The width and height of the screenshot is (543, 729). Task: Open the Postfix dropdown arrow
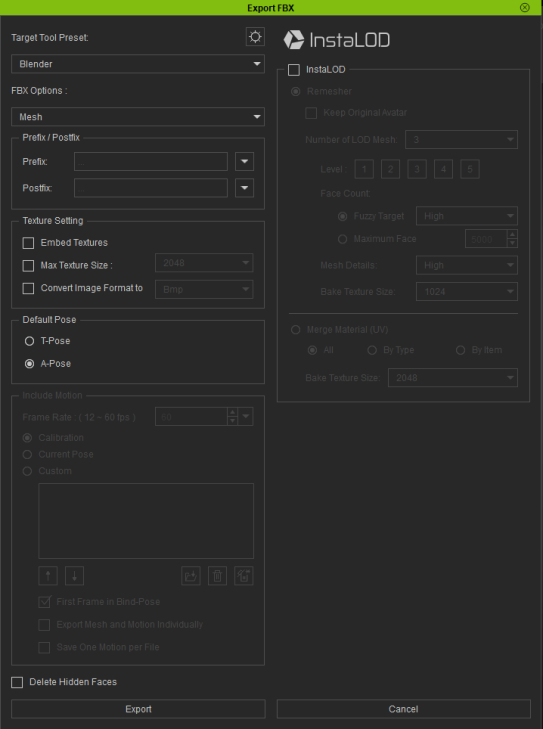pos(245,188)
